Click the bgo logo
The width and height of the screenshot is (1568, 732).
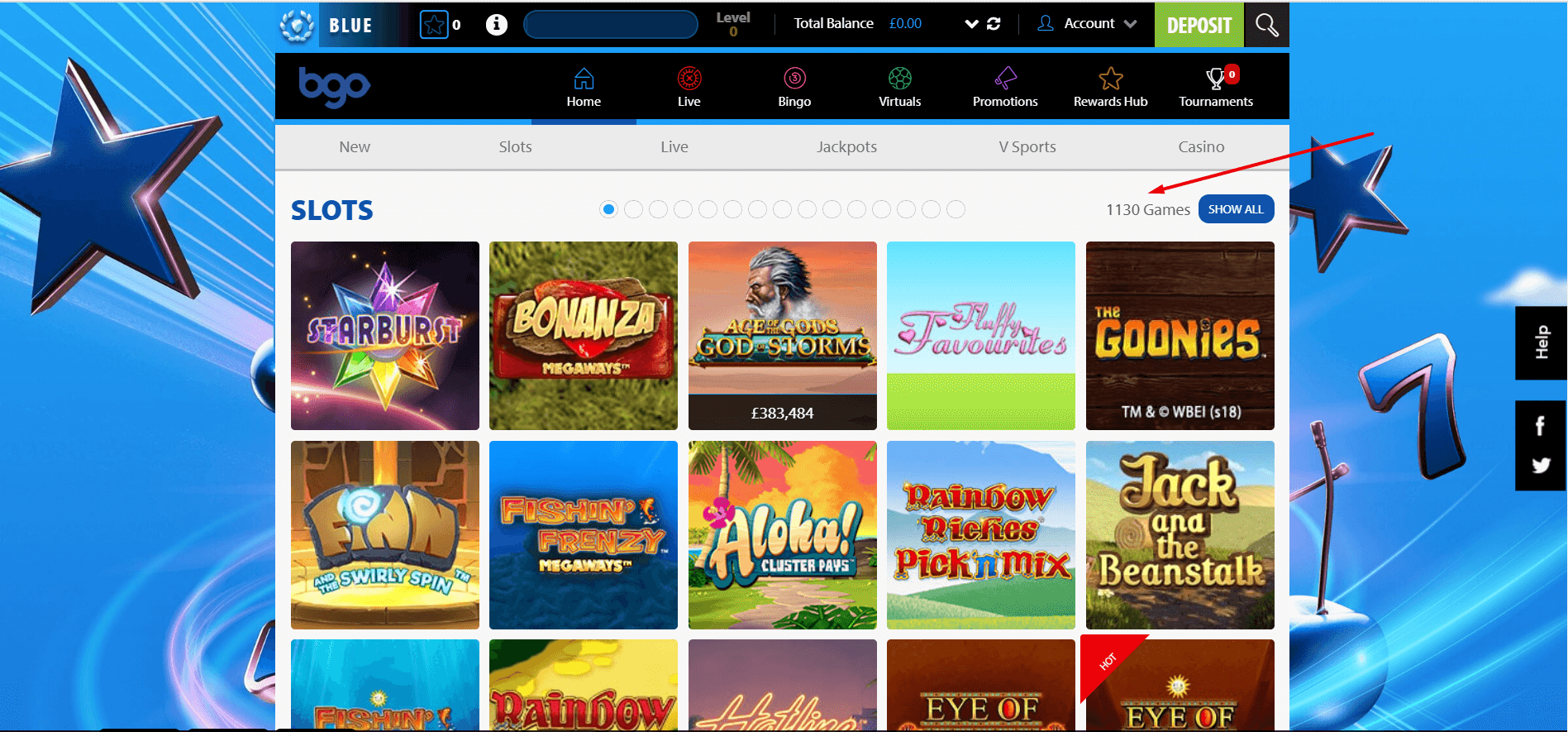(x=334, y=87)
